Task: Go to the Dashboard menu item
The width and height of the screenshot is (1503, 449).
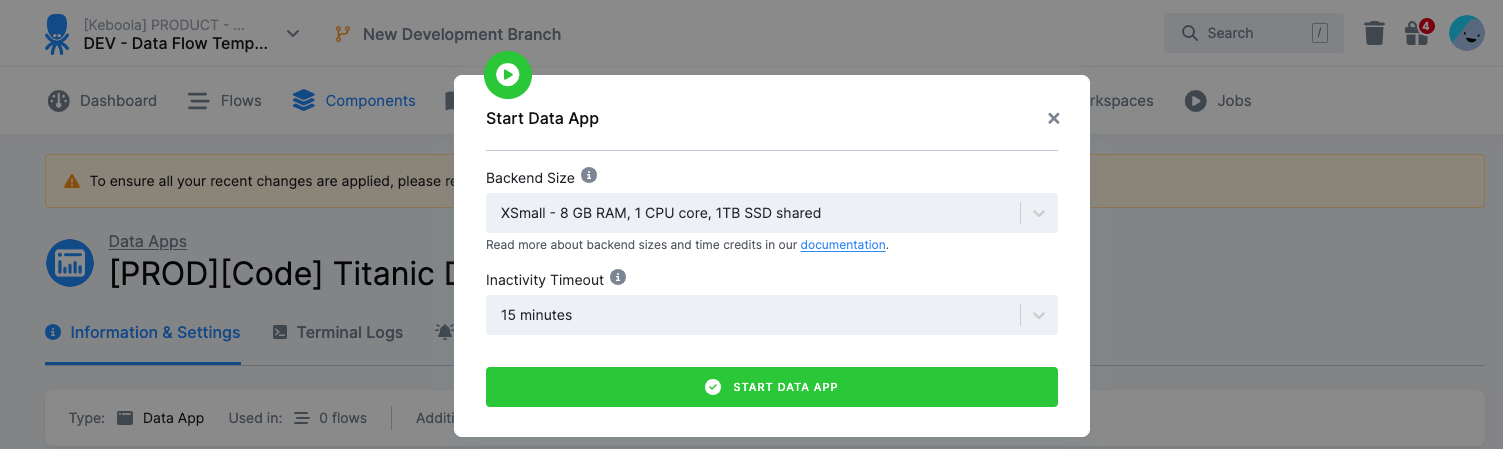Action: coord(103,101)
